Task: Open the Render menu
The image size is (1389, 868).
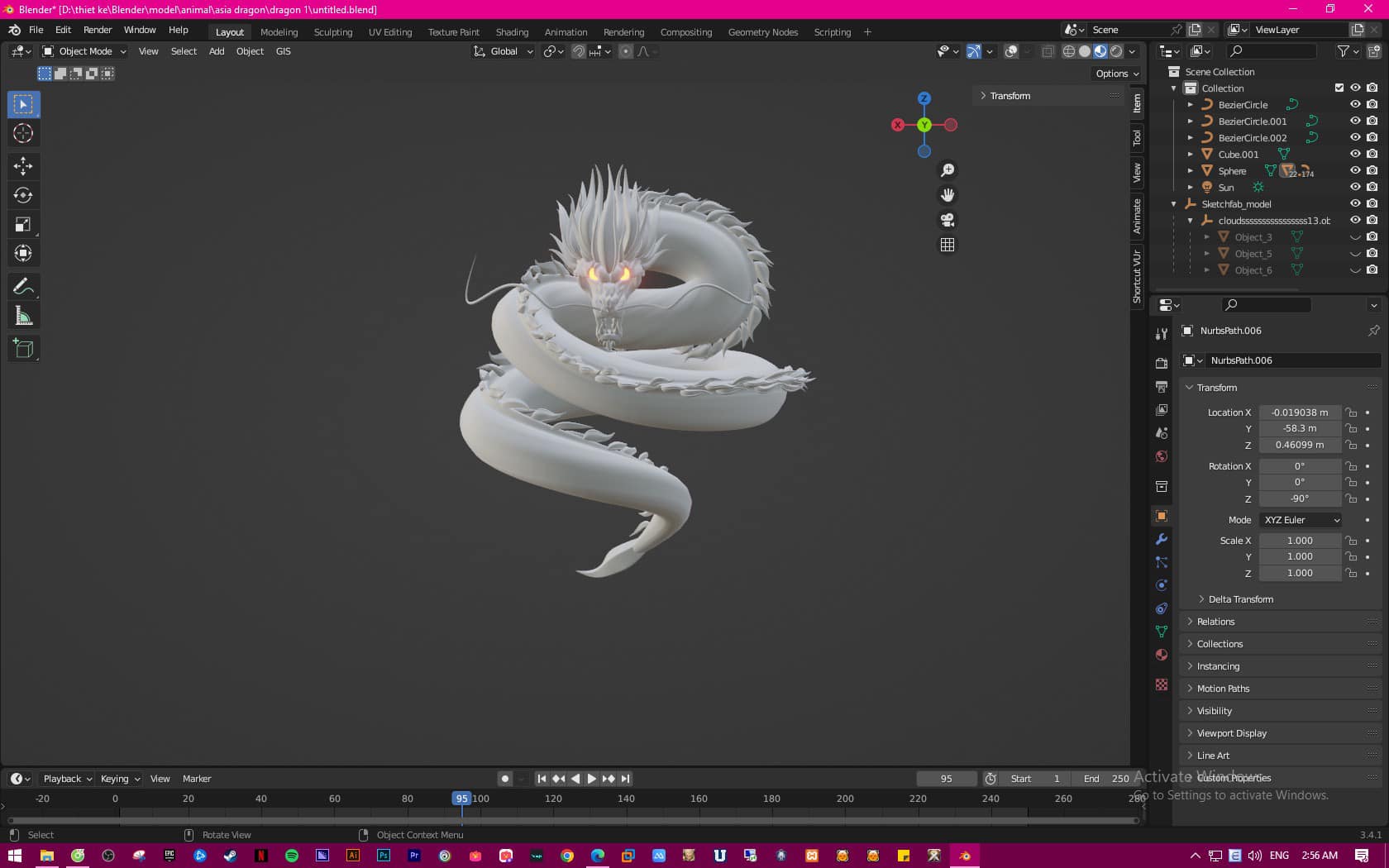Action: point(98,30)
